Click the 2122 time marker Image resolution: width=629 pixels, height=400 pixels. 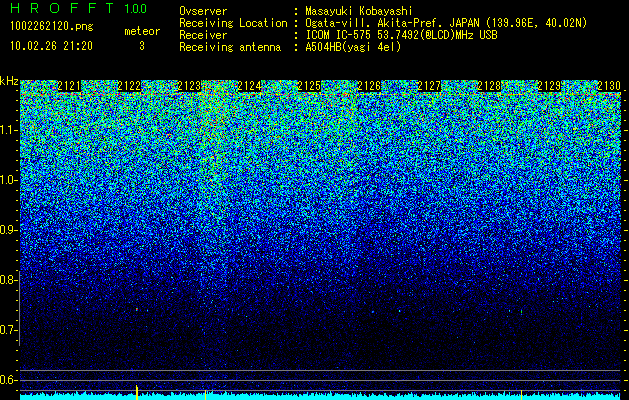[129, 86]
